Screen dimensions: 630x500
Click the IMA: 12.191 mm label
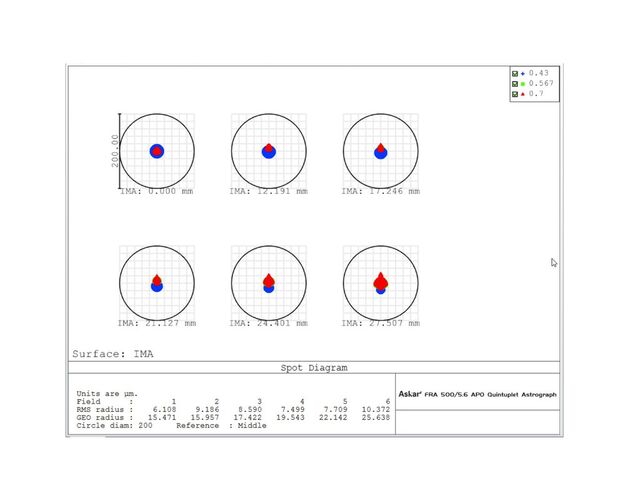pos(269,191)
